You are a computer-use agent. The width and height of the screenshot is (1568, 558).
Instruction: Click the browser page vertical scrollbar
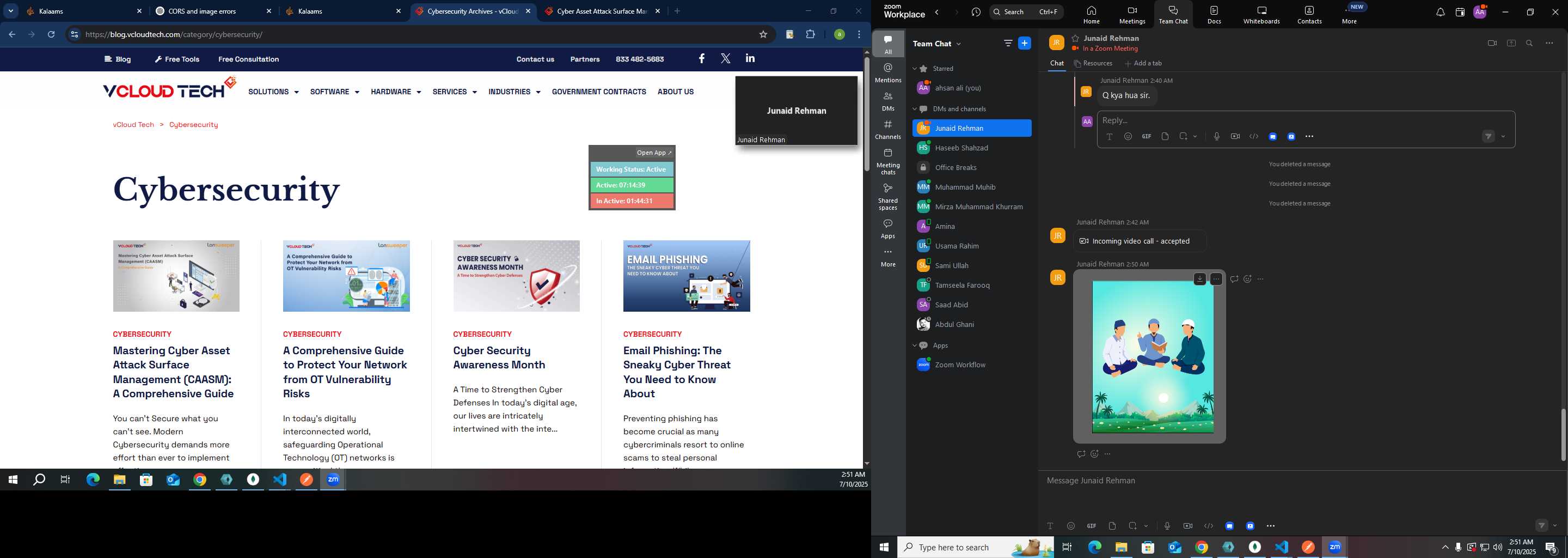coord(866,113)
